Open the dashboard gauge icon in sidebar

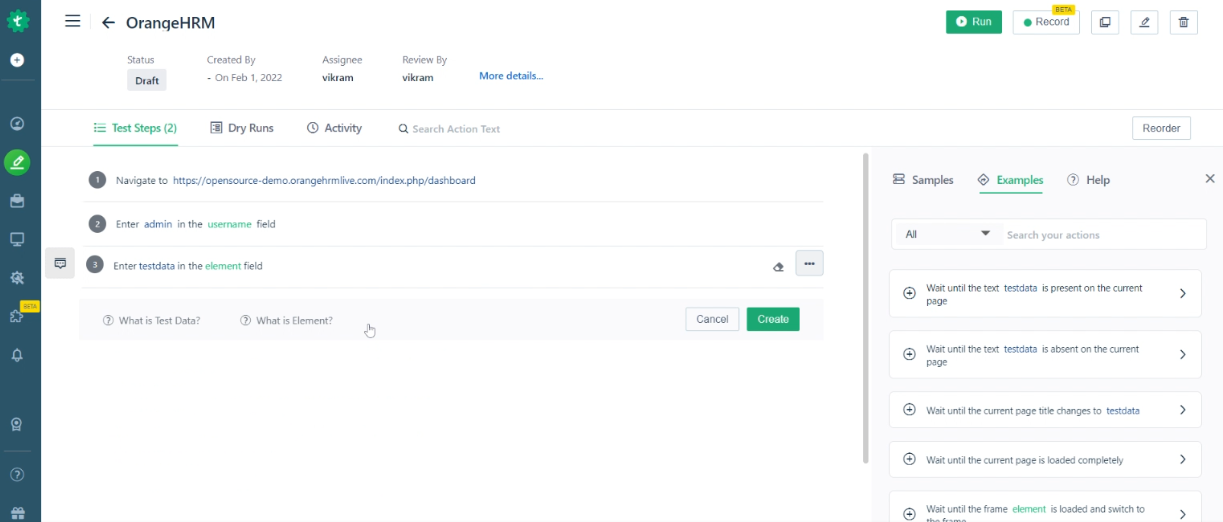(x=17, y=124)
